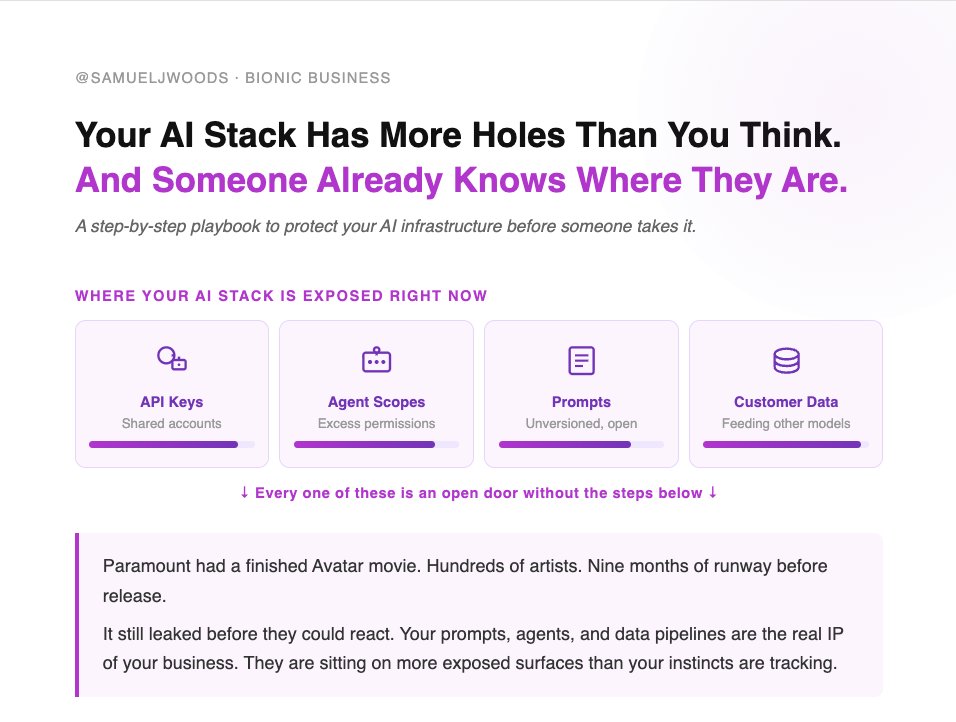Click the Prompts exposure progress bar
This screenshot has height=722, width=956.
coord(581,445)
